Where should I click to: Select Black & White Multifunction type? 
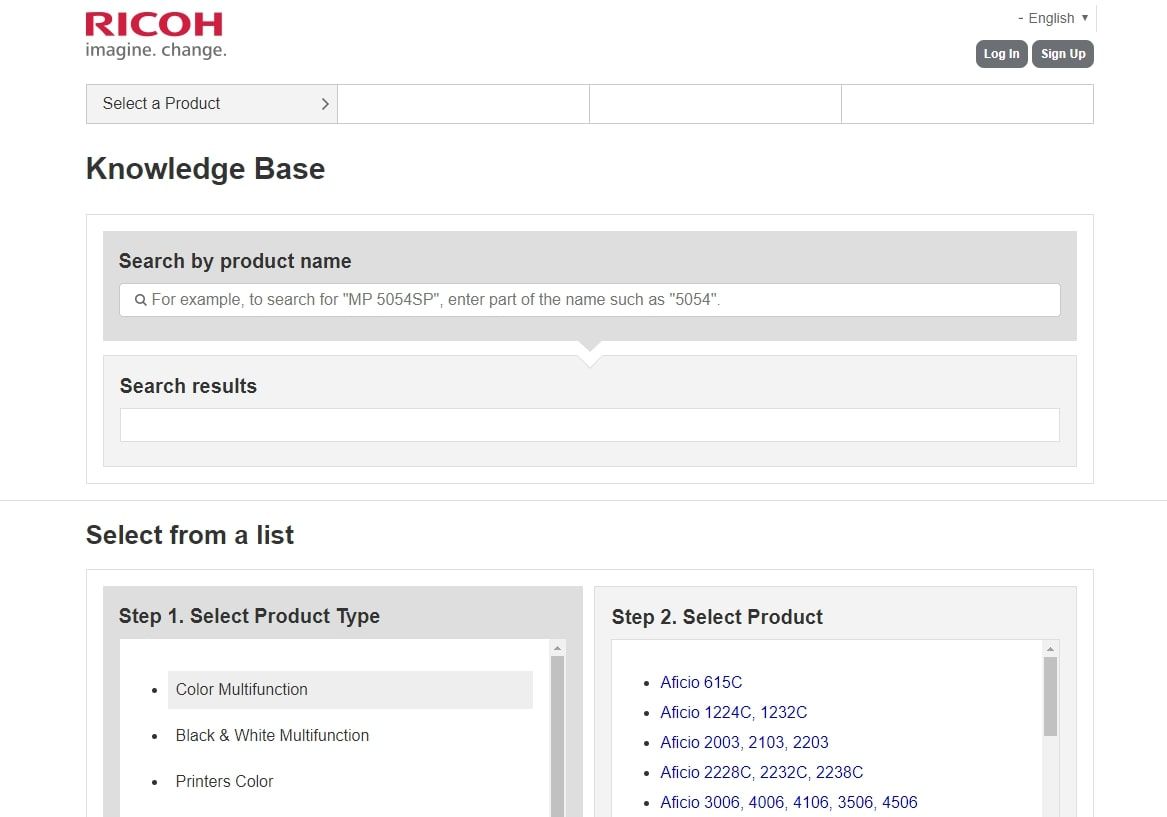click(272, 736)
